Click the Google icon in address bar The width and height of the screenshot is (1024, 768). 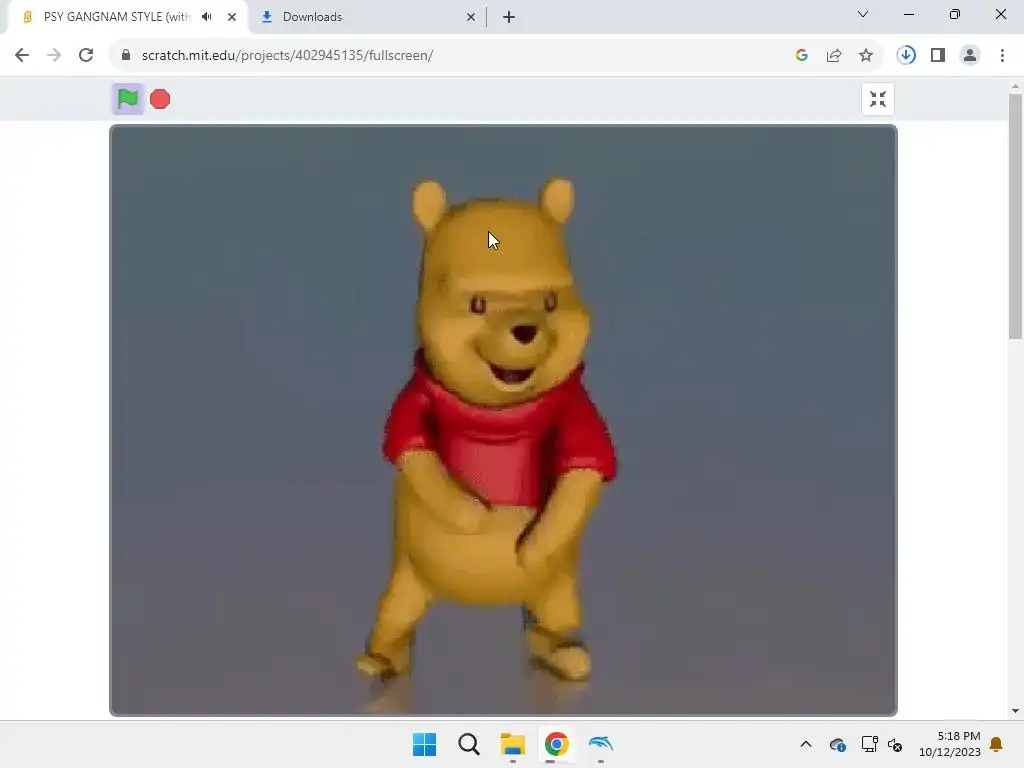tap(802, 56)
